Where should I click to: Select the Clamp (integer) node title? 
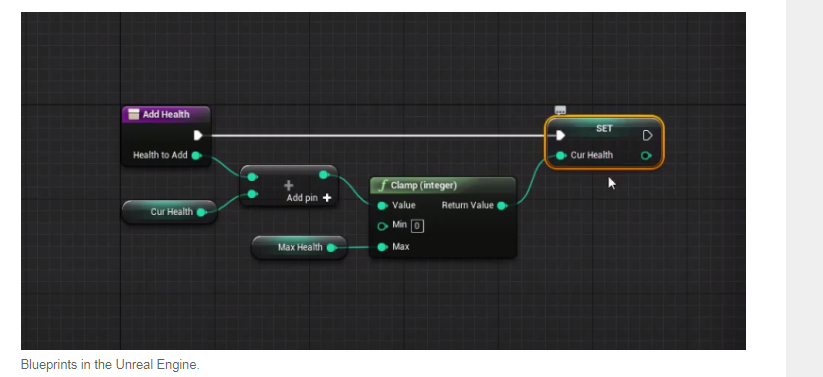point(424,185)
